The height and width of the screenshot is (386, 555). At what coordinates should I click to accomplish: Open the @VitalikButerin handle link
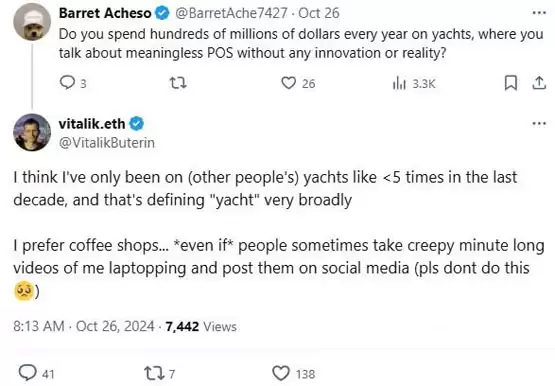click(107, 143)
